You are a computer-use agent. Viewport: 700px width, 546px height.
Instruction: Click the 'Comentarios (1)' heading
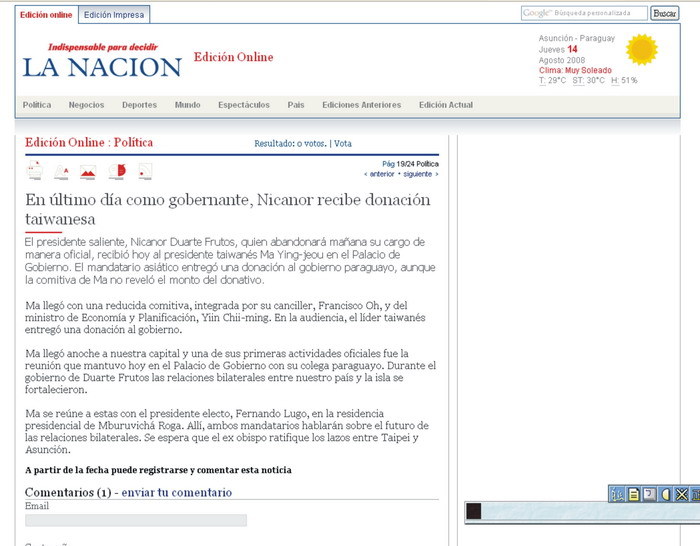pos(68,492)
